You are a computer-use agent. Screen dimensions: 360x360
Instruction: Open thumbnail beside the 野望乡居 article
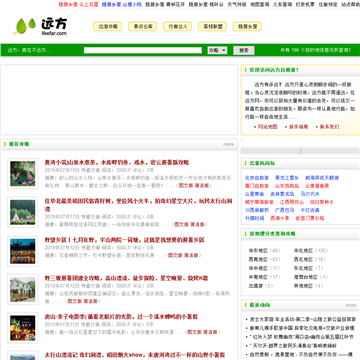[x=23, y=251]
